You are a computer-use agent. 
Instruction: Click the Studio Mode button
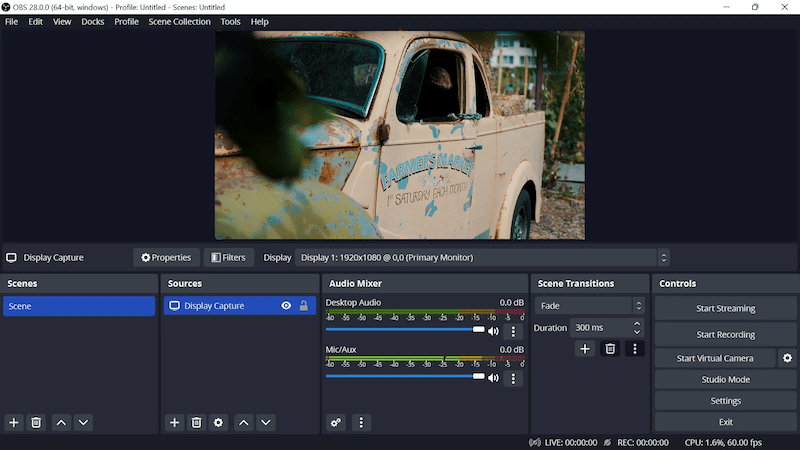click(x=725, y=380)
